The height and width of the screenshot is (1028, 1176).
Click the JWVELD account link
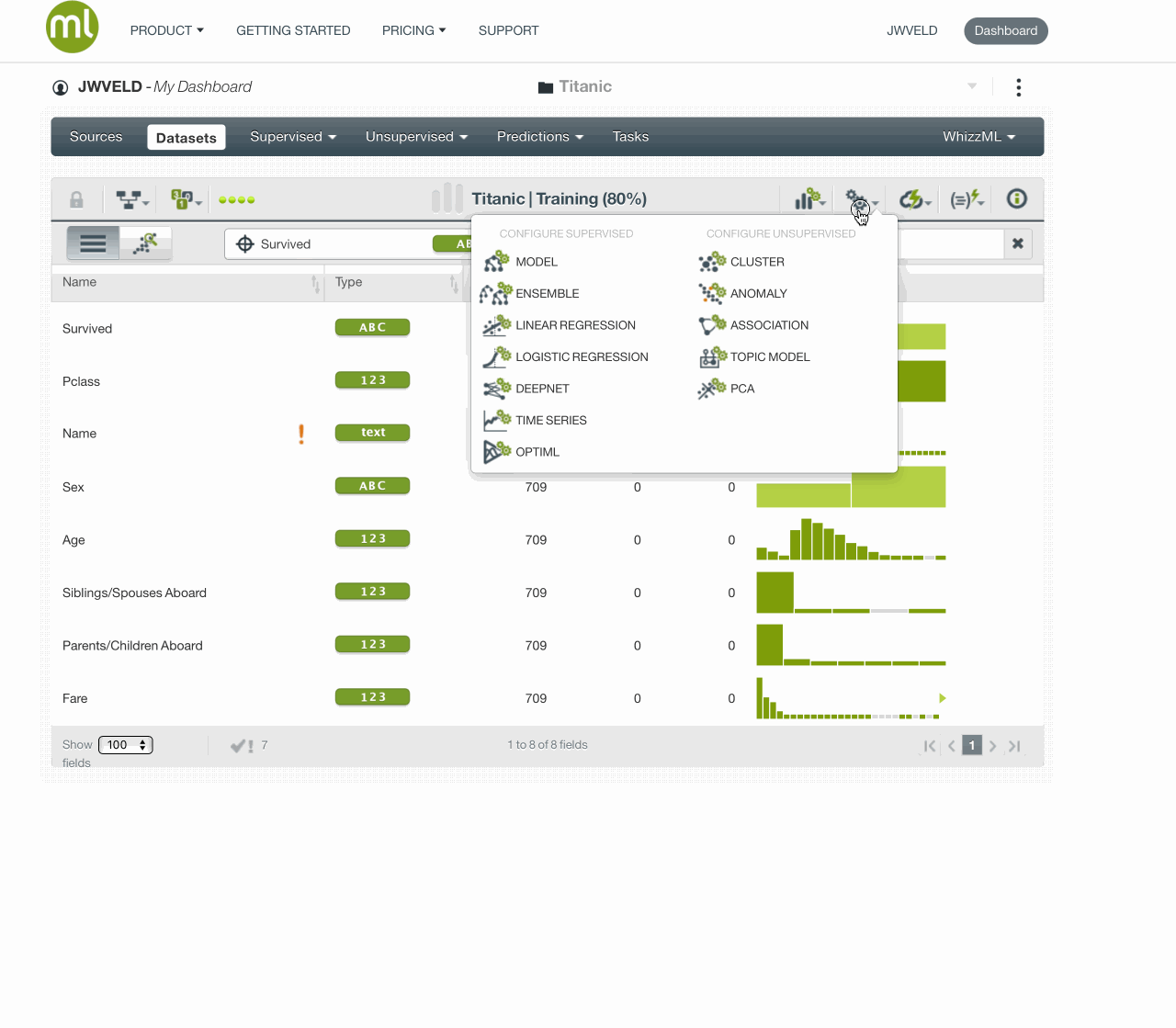911,30
